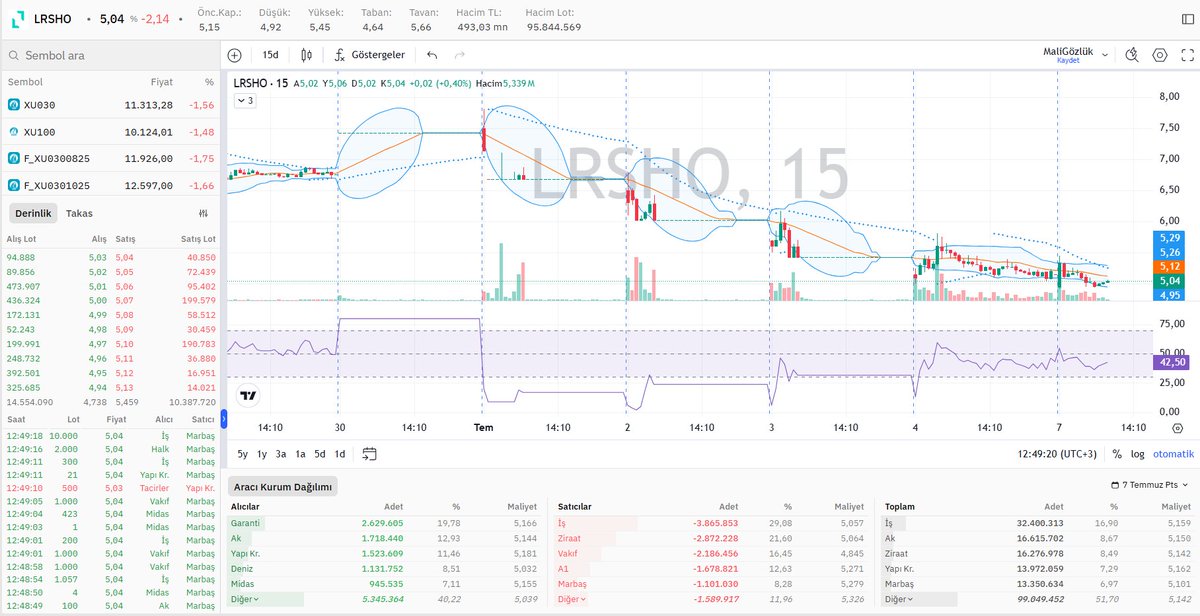This screenshot has width=1200, height=616.
Task: Click the Hacim TL value 493,03 mn
Action: click(x=482, y=27)
